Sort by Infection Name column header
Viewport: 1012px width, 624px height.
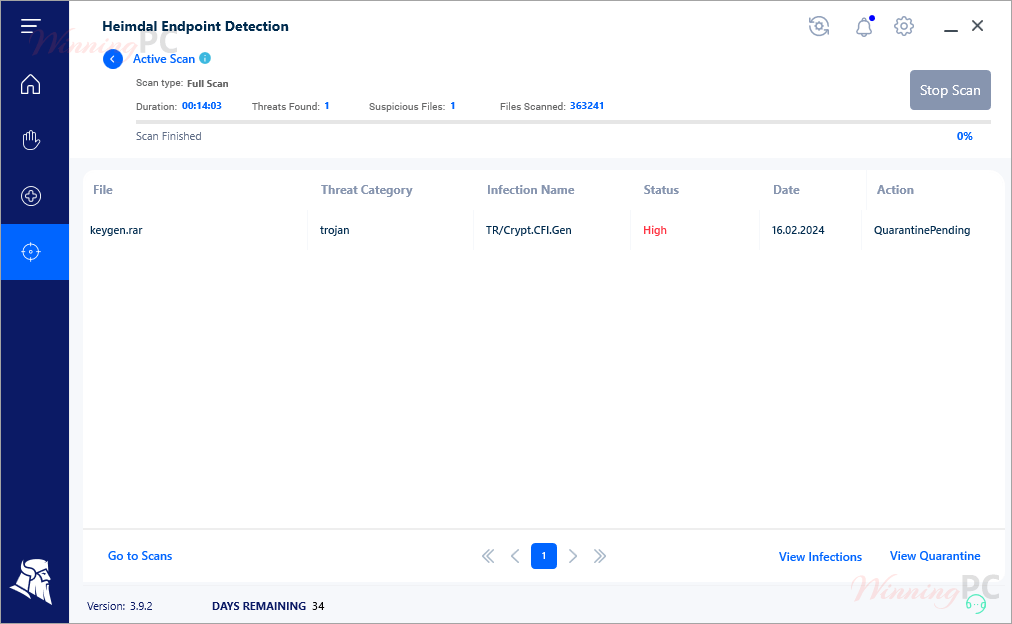point(531,190)
